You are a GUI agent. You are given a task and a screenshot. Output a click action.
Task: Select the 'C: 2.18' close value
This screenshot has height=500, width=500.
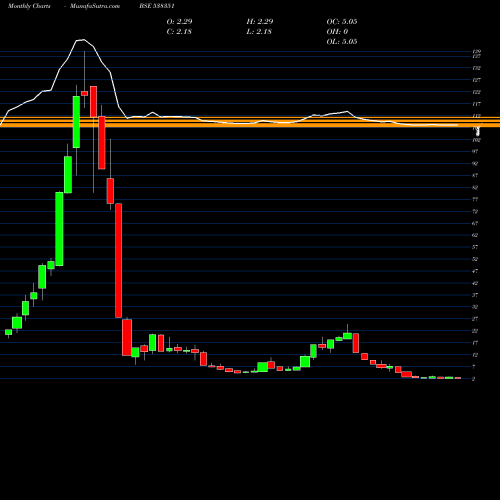179,31
